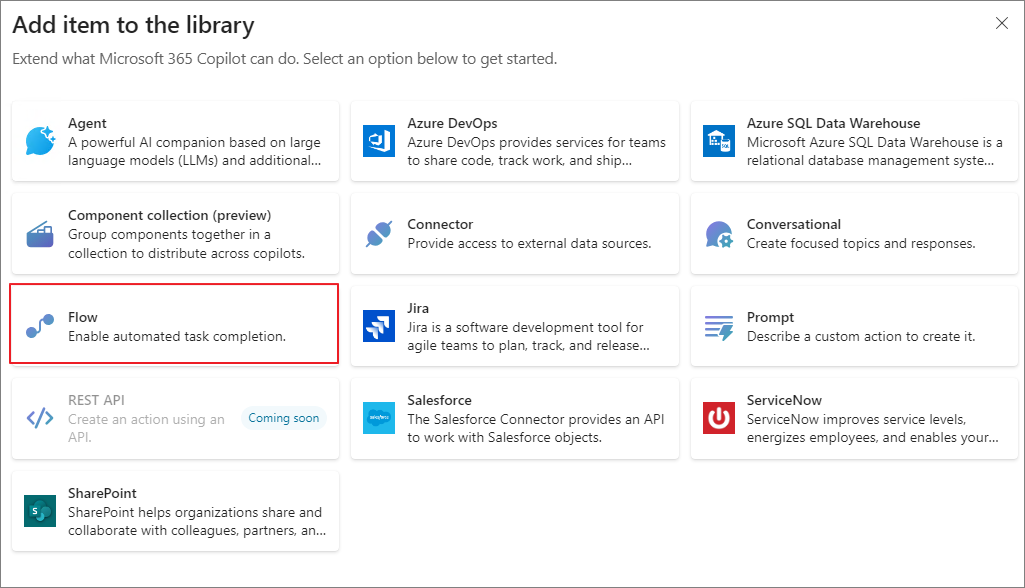Click the SharePoint logo icon
Image resolution: width=1025 pixels, height=588 pixels.
[x=41, y=511]
